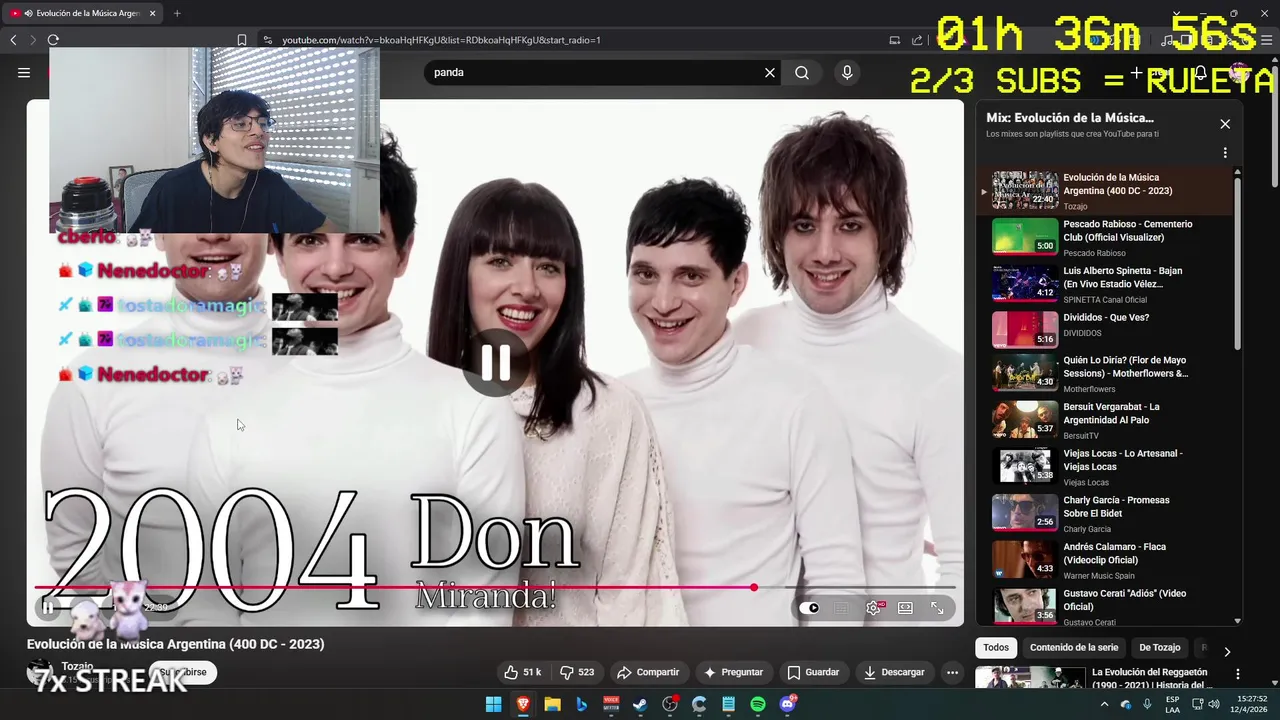This screenshot has width=1280, height=720.
Task: Show more filter chips with right arrow
Action: click(1227, 651)
